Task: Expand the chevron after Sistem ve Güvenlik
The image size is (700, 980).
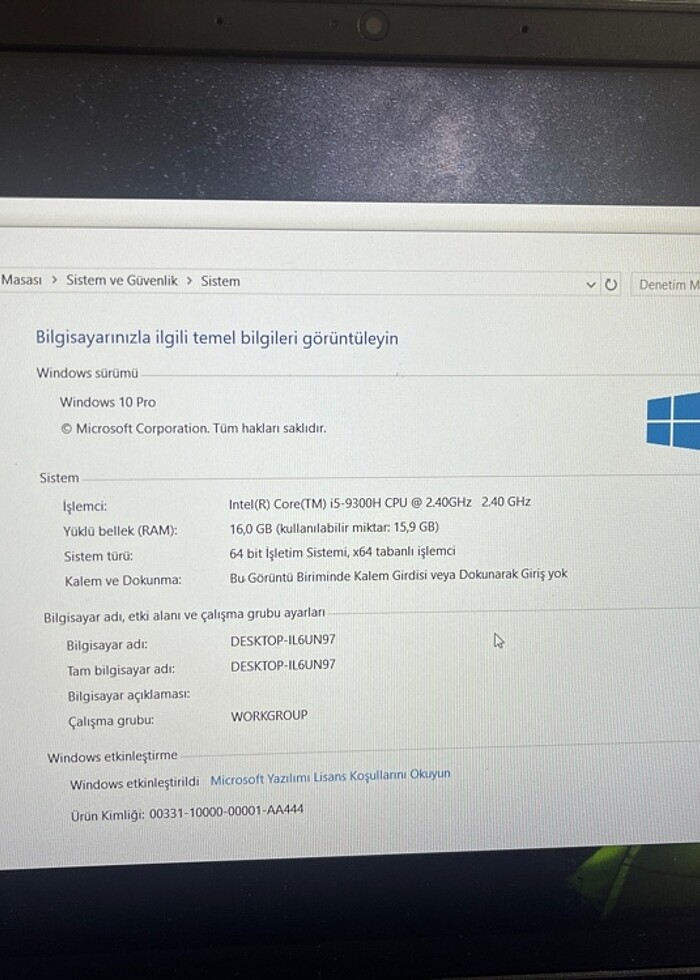Action: point(189,281)
